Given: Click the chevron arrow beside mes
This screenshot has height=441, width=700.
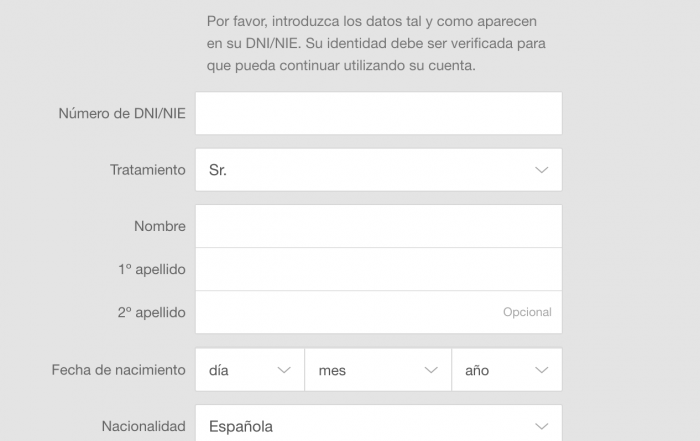Looking at the screenshot, I should coord(431,370).
